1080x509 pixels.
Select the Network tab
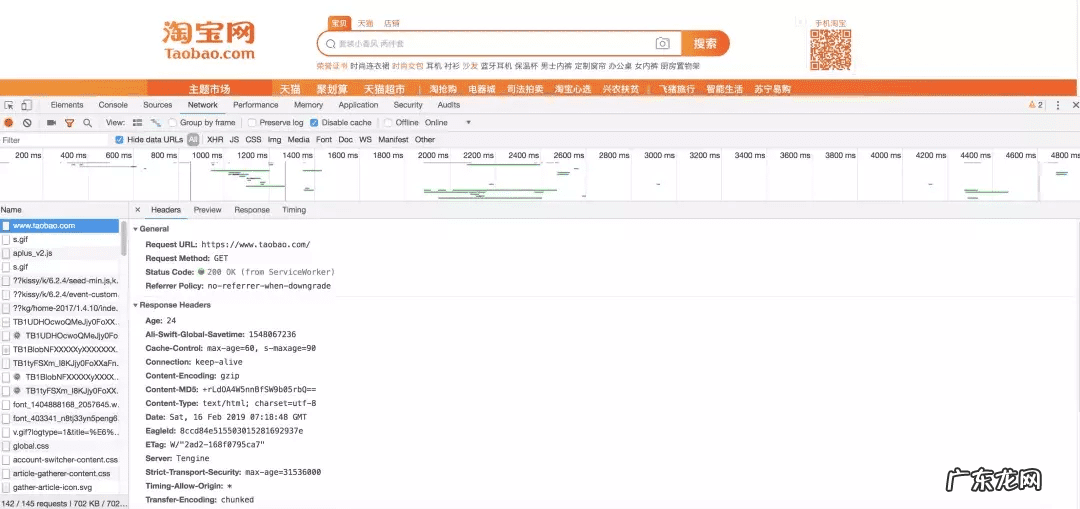click(x=202, y=105)
